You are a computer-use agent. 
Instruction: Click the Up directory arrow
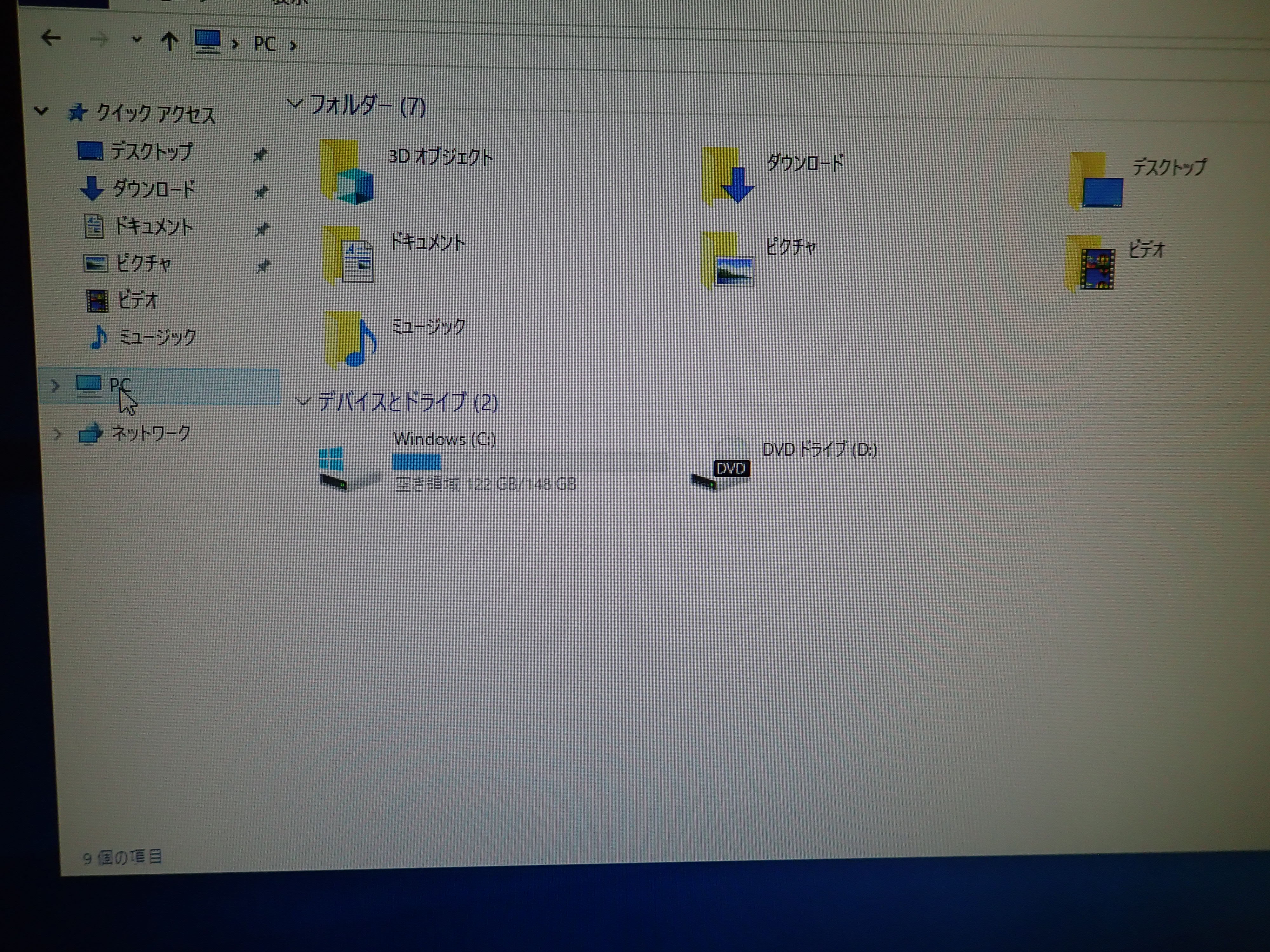pyautogui.click(x=169, y=41)
